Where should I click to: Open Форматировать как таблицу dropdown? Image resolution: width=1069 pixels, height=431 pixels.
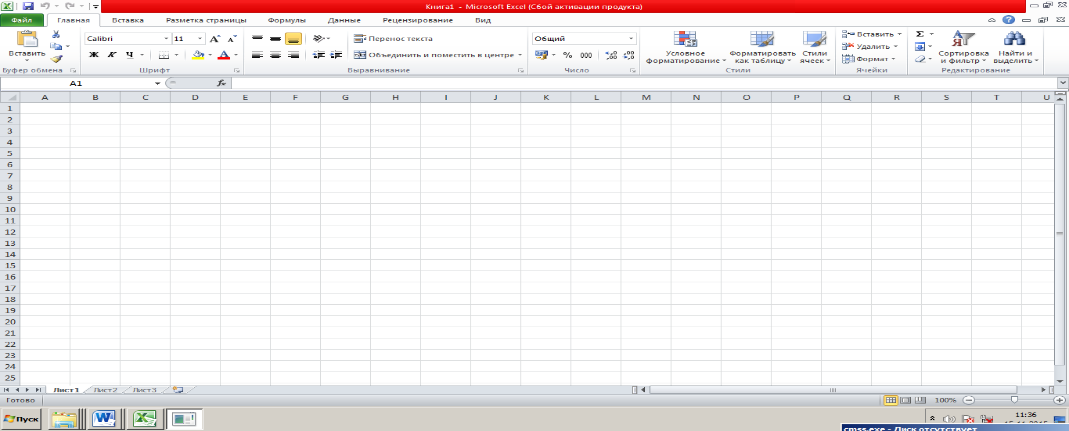[x=762, y=47]
